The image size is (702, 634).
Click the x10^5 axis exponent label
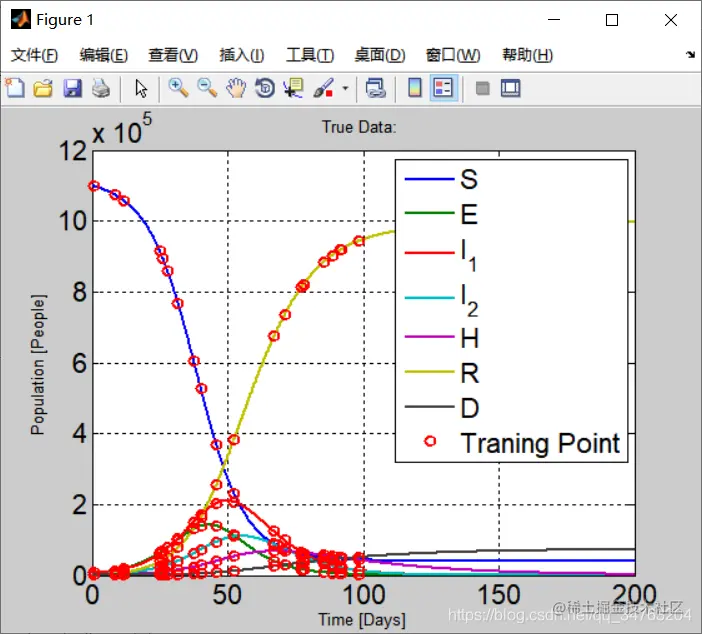122,129
